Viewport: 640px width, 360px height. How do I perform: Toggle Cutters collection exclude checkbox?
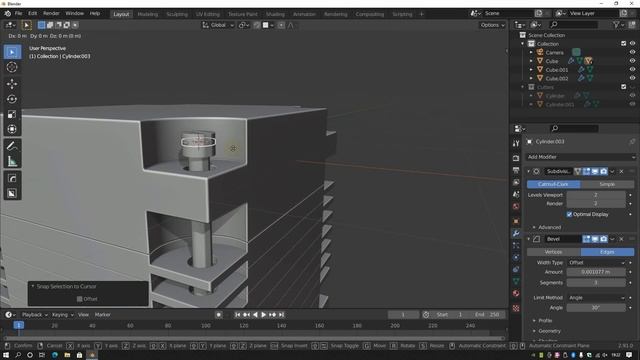[623, 87]
